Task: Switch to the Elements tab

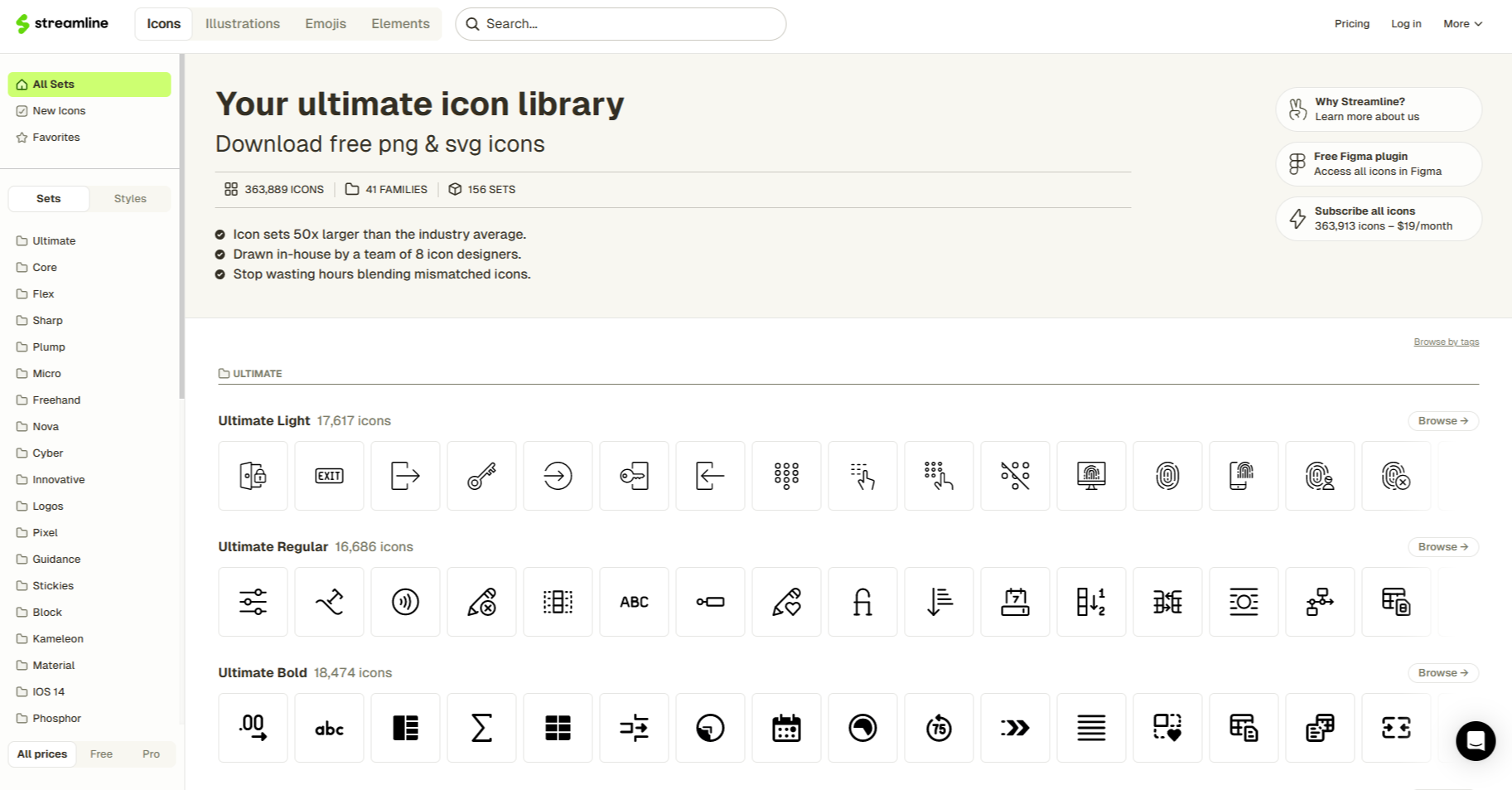Action: pyautogui.click(x=400, y=24)
